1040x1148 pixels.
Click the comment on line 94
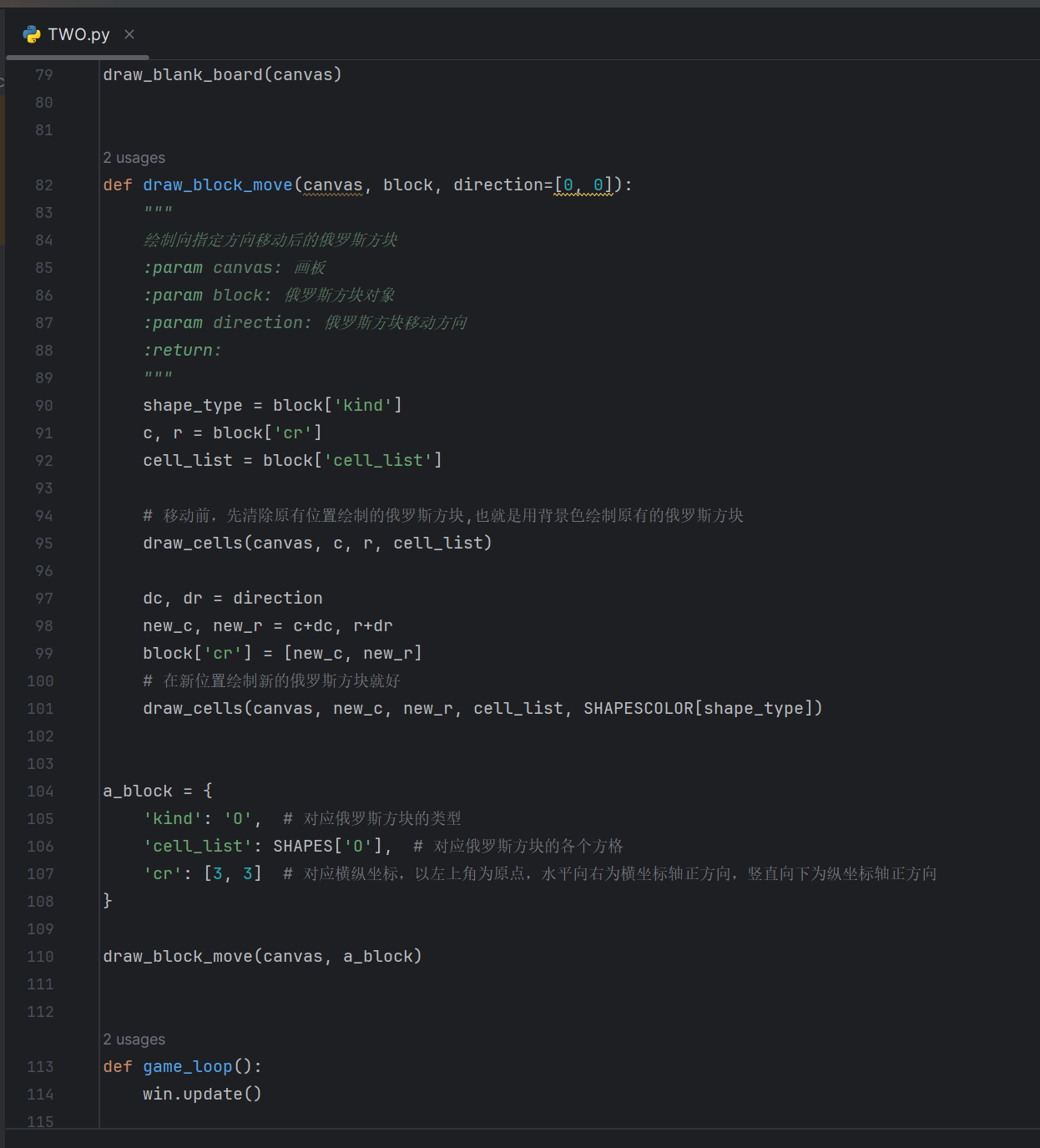[443, 515]
